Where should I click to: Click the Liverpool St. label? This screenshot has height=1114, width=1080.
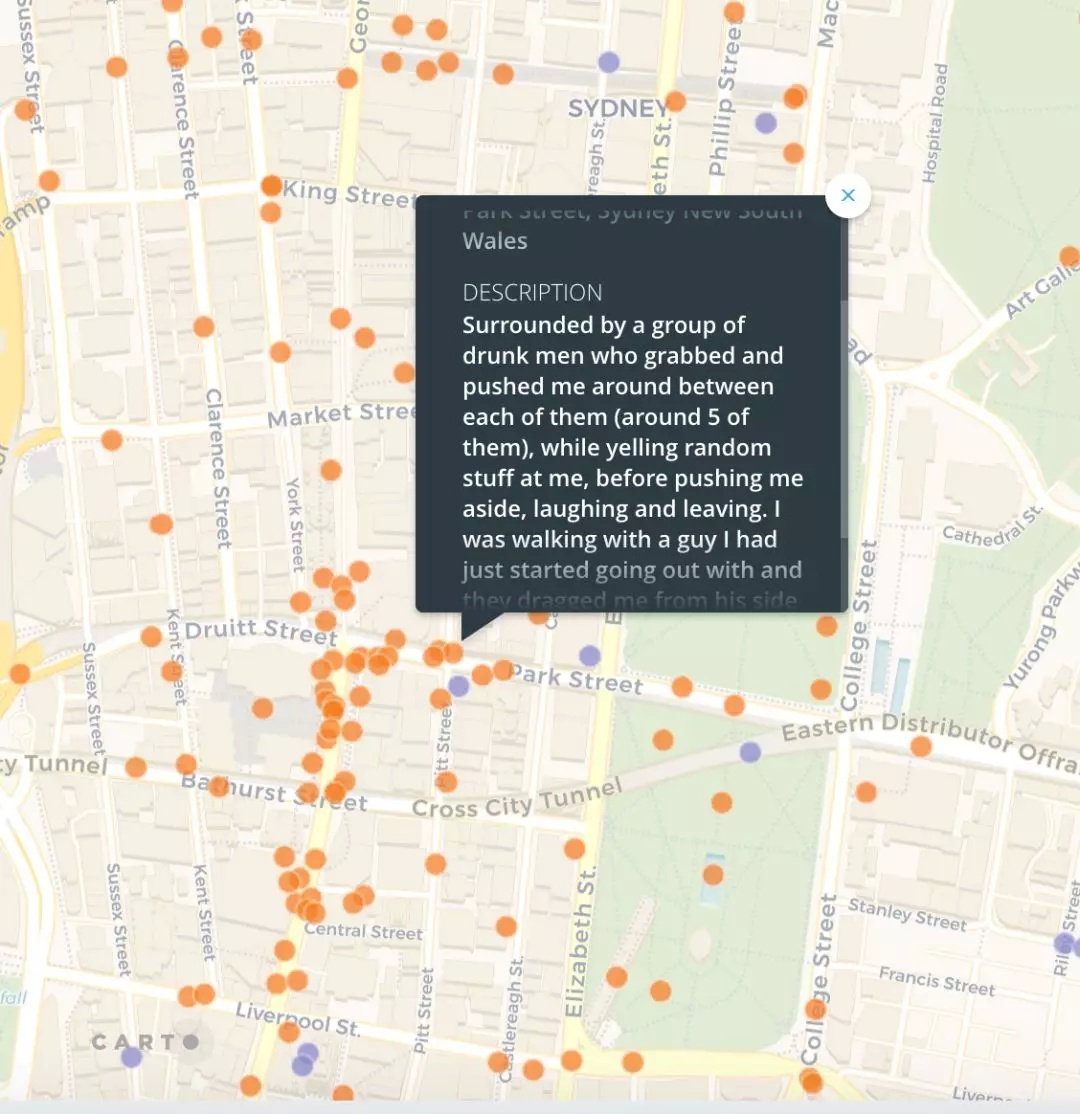(298, 1019)
